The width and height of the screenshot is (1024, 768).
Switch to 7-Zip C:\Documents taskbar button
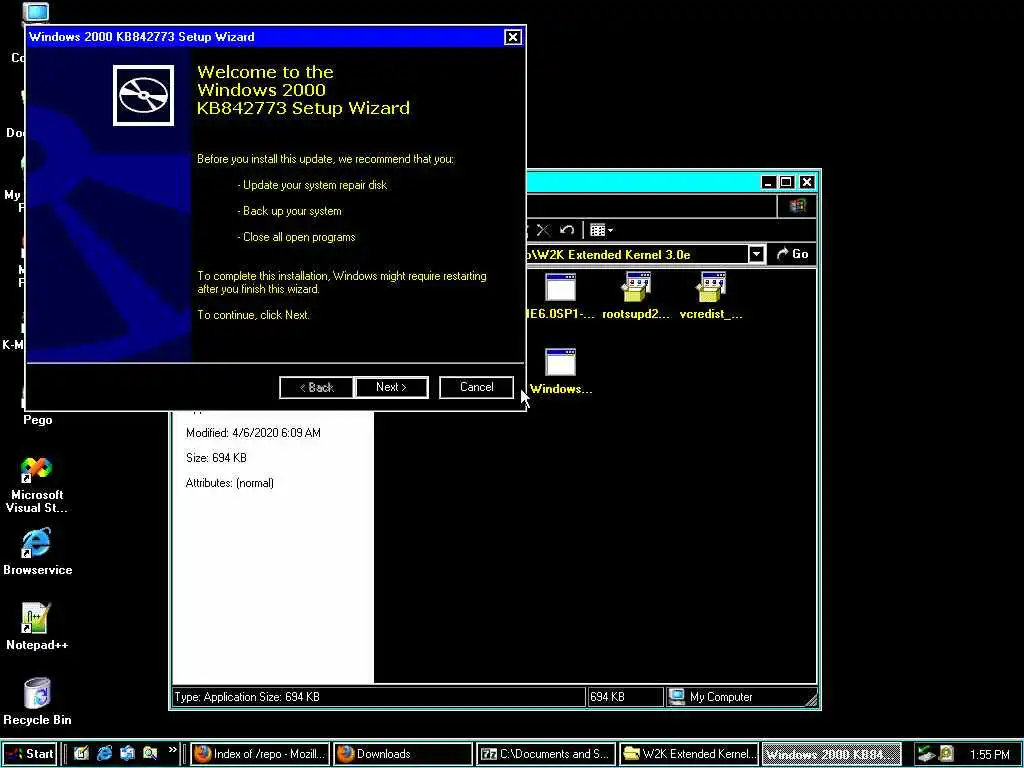click(545, 754)
